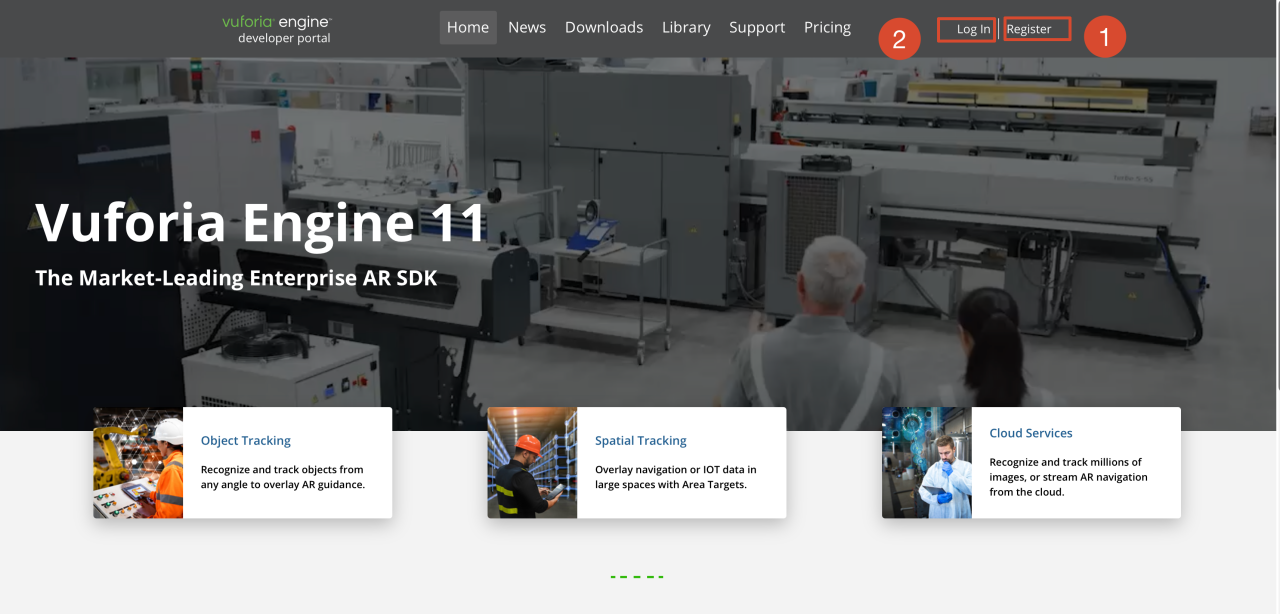Click the 'Vuforia Engine 11' headline
This screenshot has width=1280, height=614.
tap(261, 222)
